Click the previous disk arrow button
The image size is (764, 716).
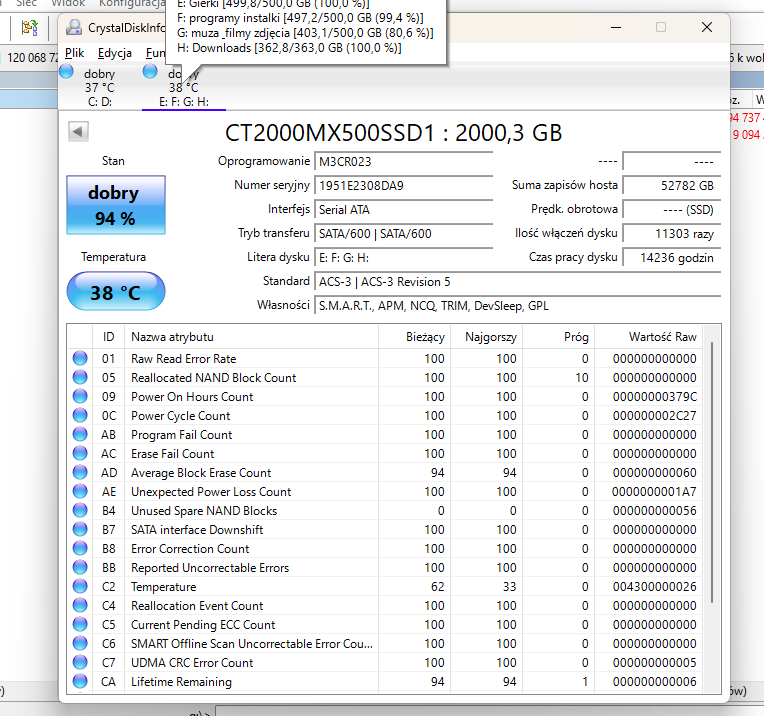(78, 131)
